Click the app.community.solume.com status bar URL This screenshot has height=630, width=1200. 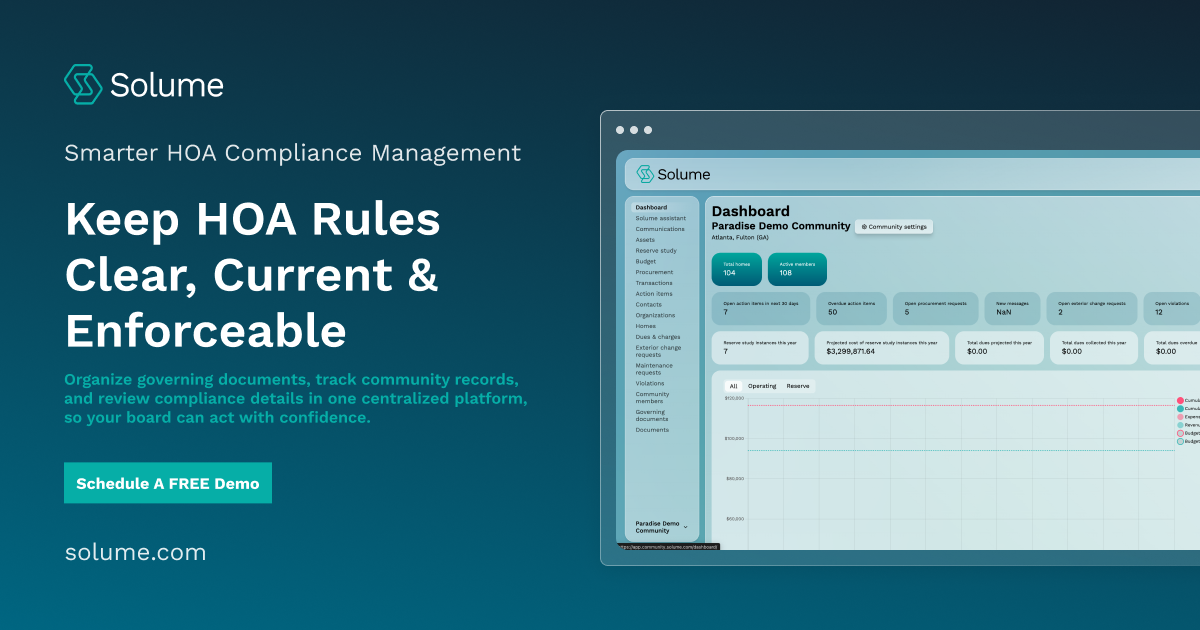pyautogui.click(x=668, y=546)
